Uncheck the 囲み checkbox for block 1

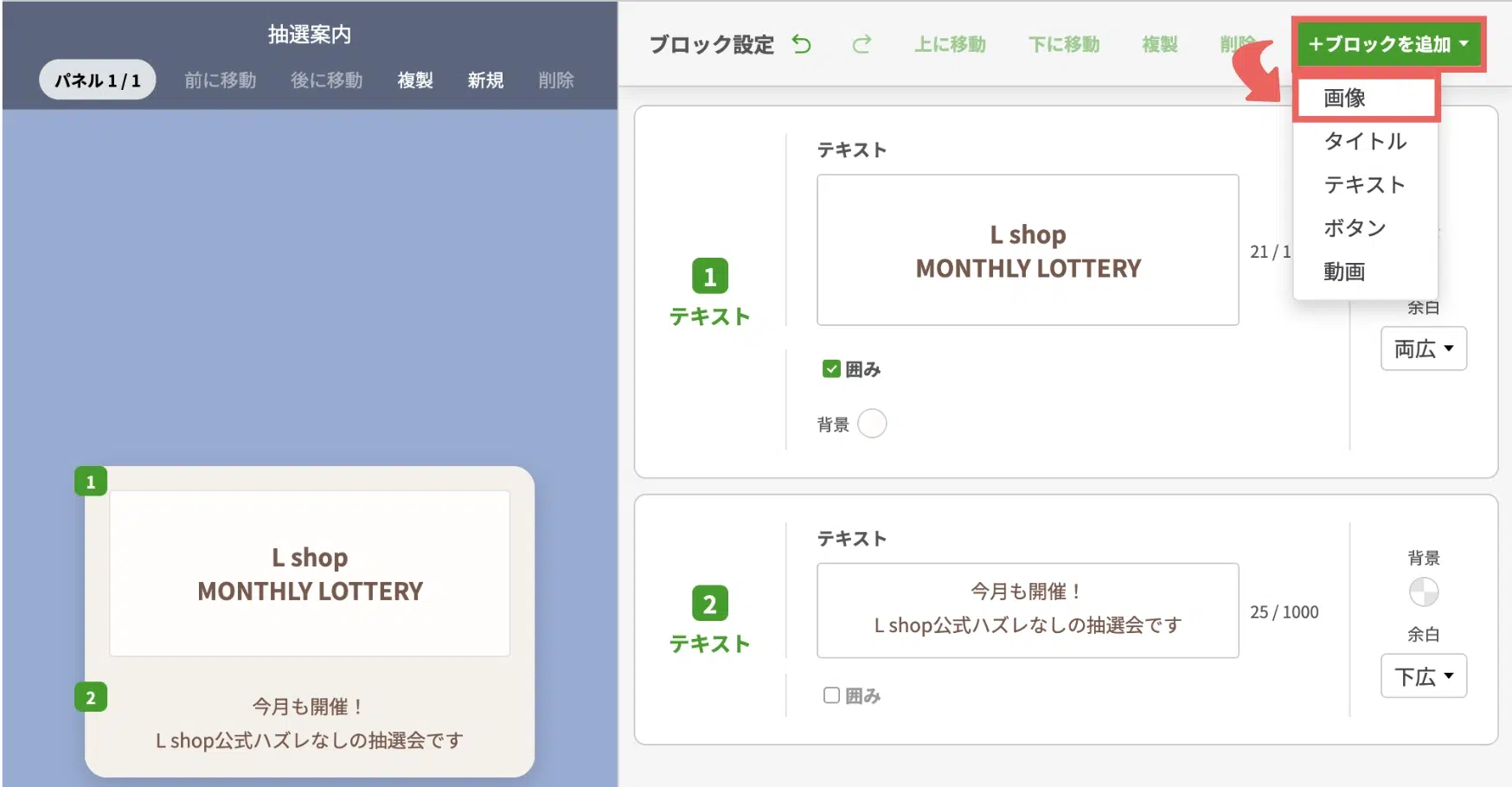pos(831,369)
